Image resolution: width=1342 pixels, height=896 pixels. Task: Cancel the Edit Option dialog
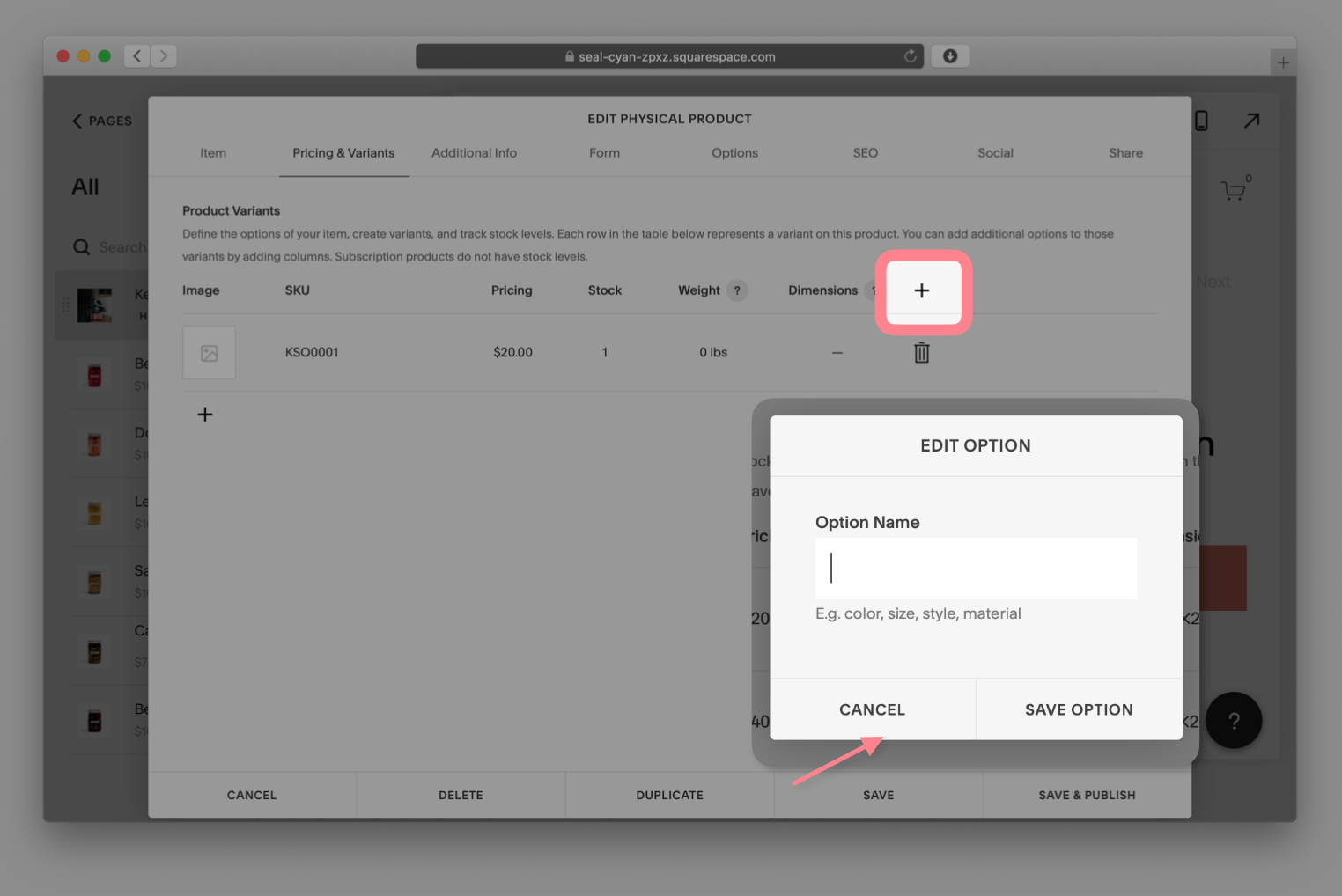[x=872, y=709]
